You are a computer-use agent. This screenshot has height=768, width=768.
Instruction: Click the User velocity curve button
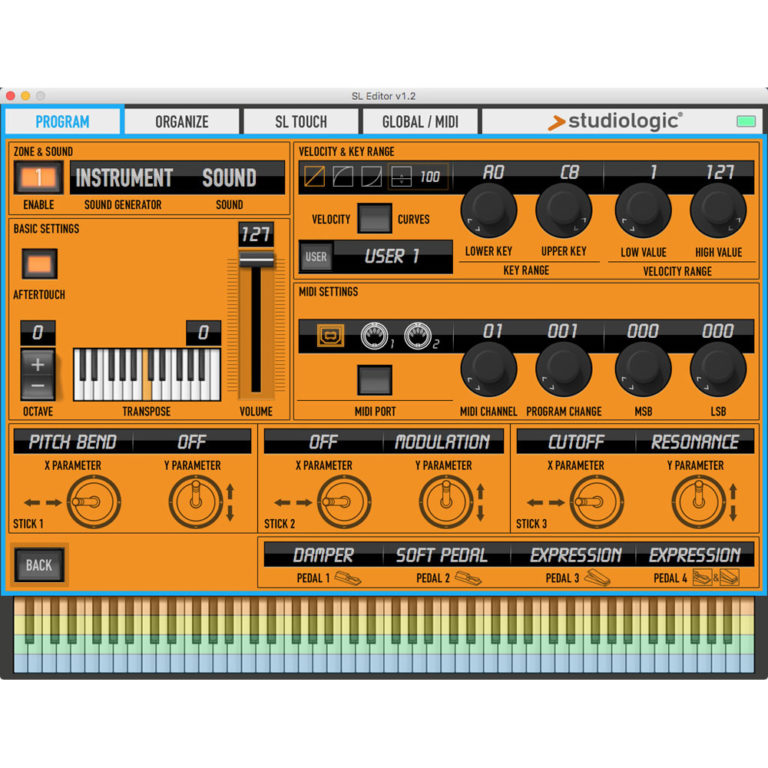tap(316, 257)
